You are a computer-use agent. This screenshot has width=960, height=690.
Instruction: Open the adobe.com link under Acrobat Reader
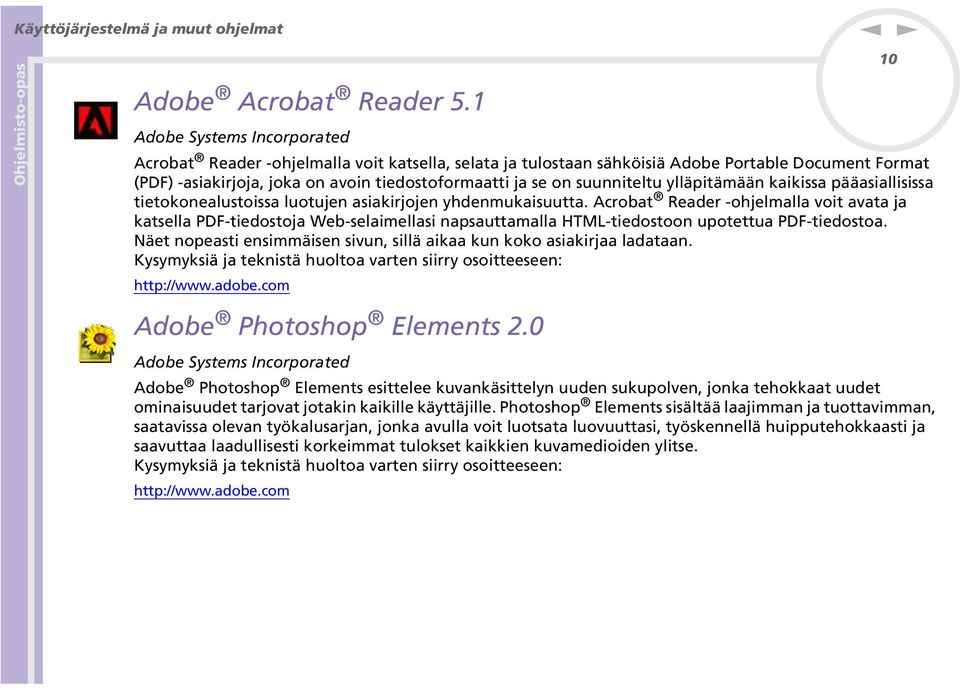(211, 285)
